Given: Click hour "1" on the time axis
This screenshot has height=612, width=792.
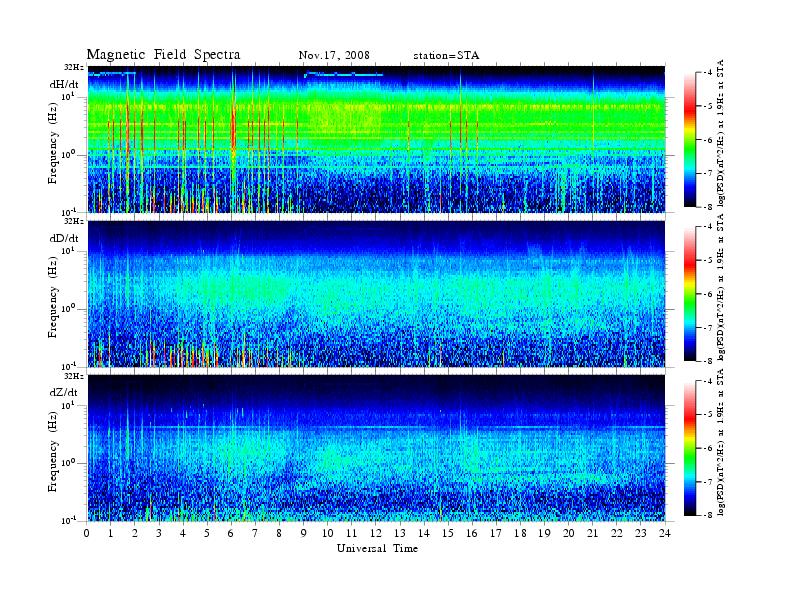Looking at the screenshot, I should click(111, 533).
